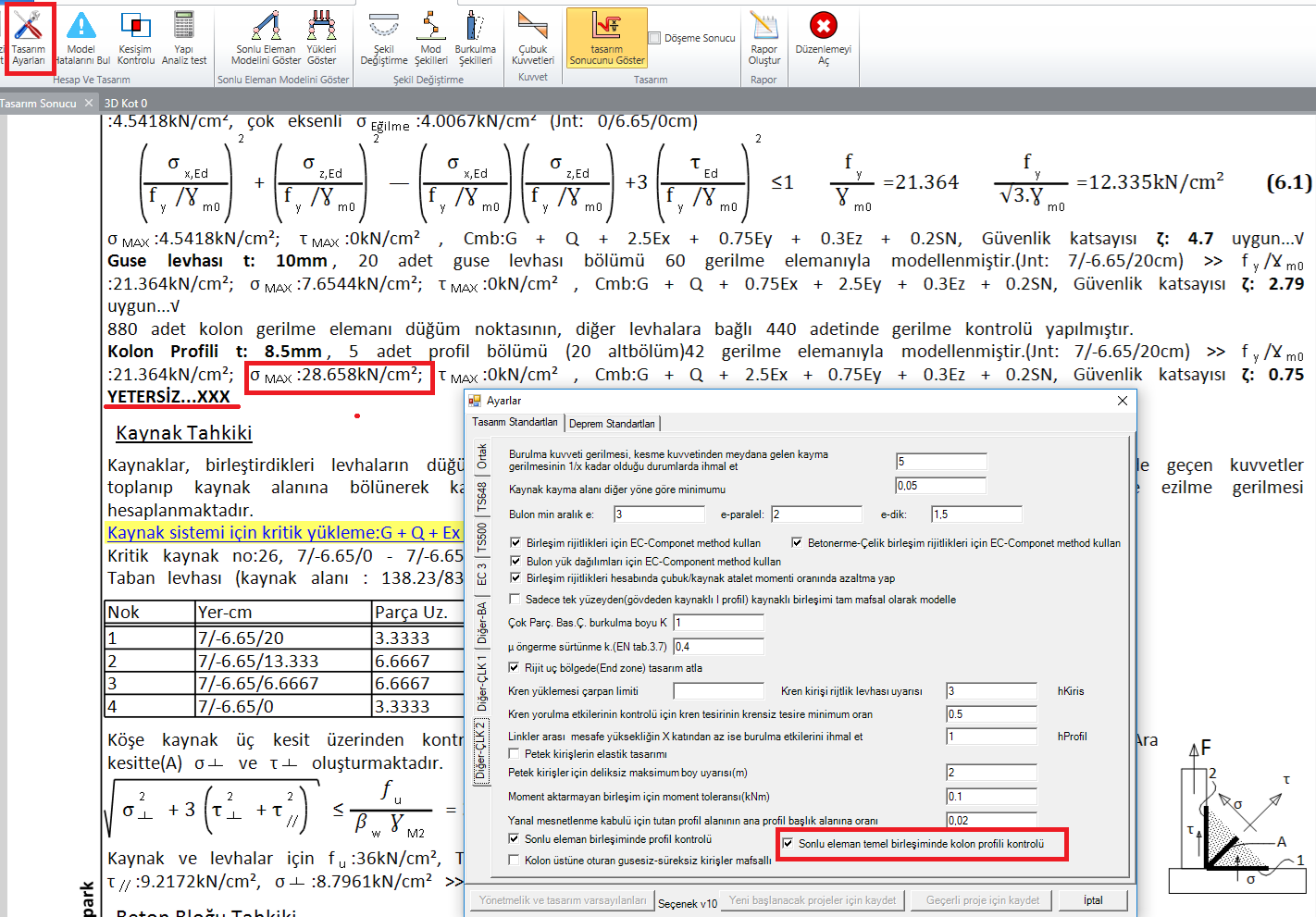
Task: Toggle Sonlu eleman temel birleşiminde kolon profili kontrolü
Action: (x=788, y=844)
